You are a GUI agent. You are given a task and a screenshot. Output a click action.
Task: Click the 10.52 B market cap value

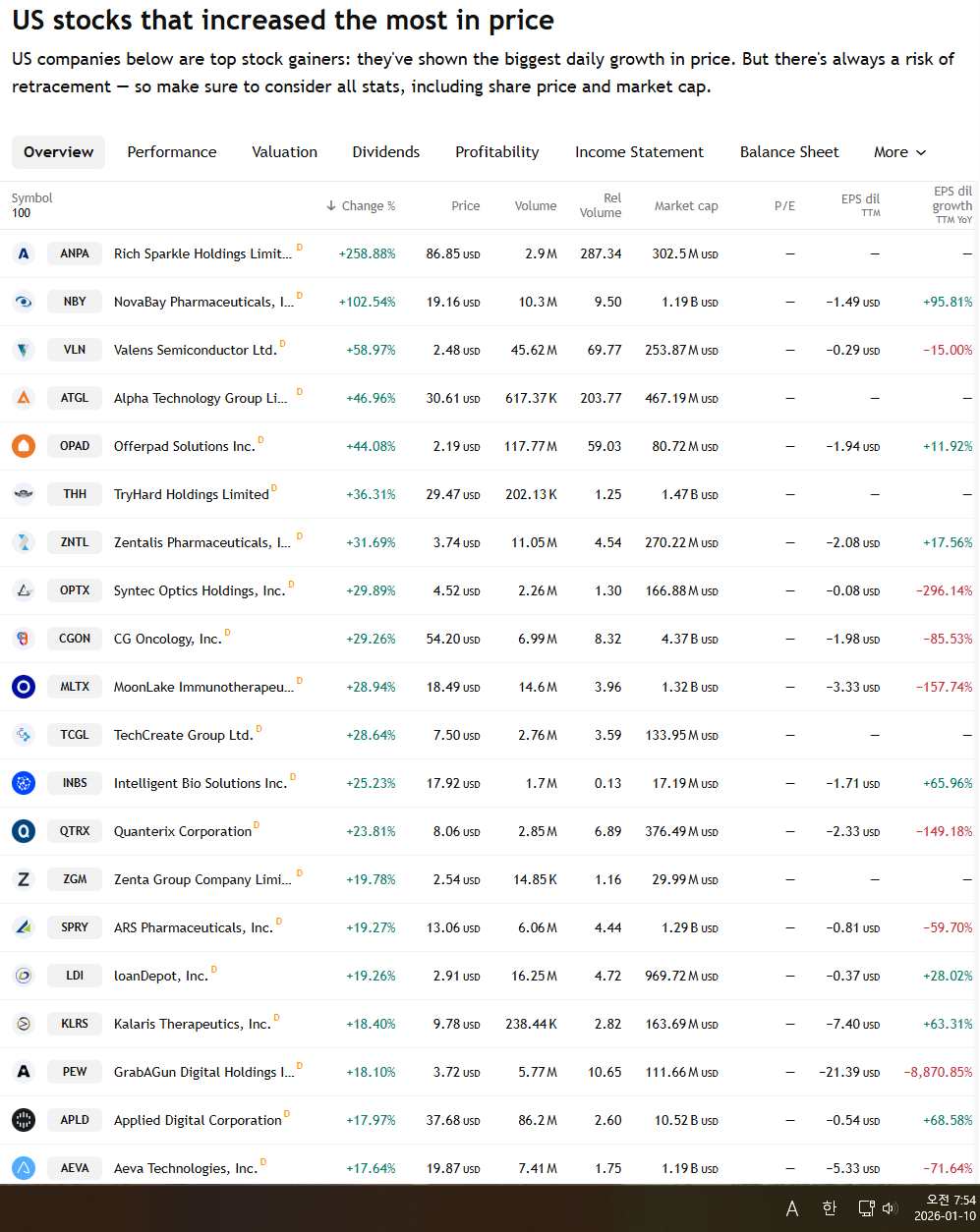click(686, 1120)
